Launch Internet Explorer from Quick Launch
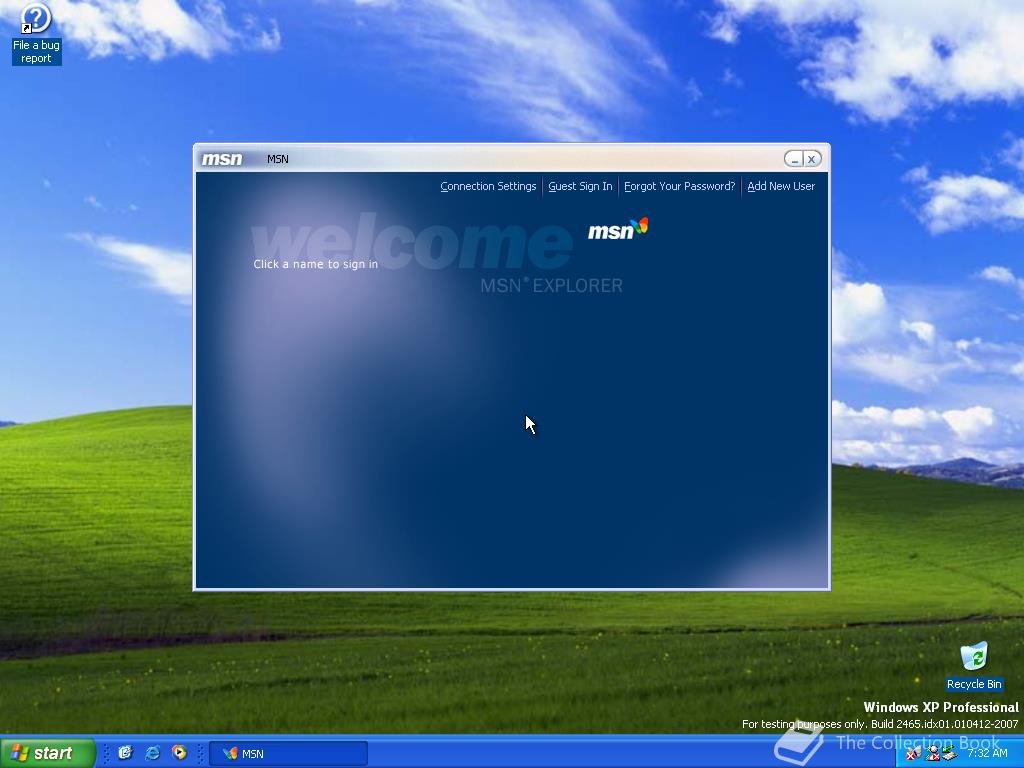 click(x=152, y=753)
